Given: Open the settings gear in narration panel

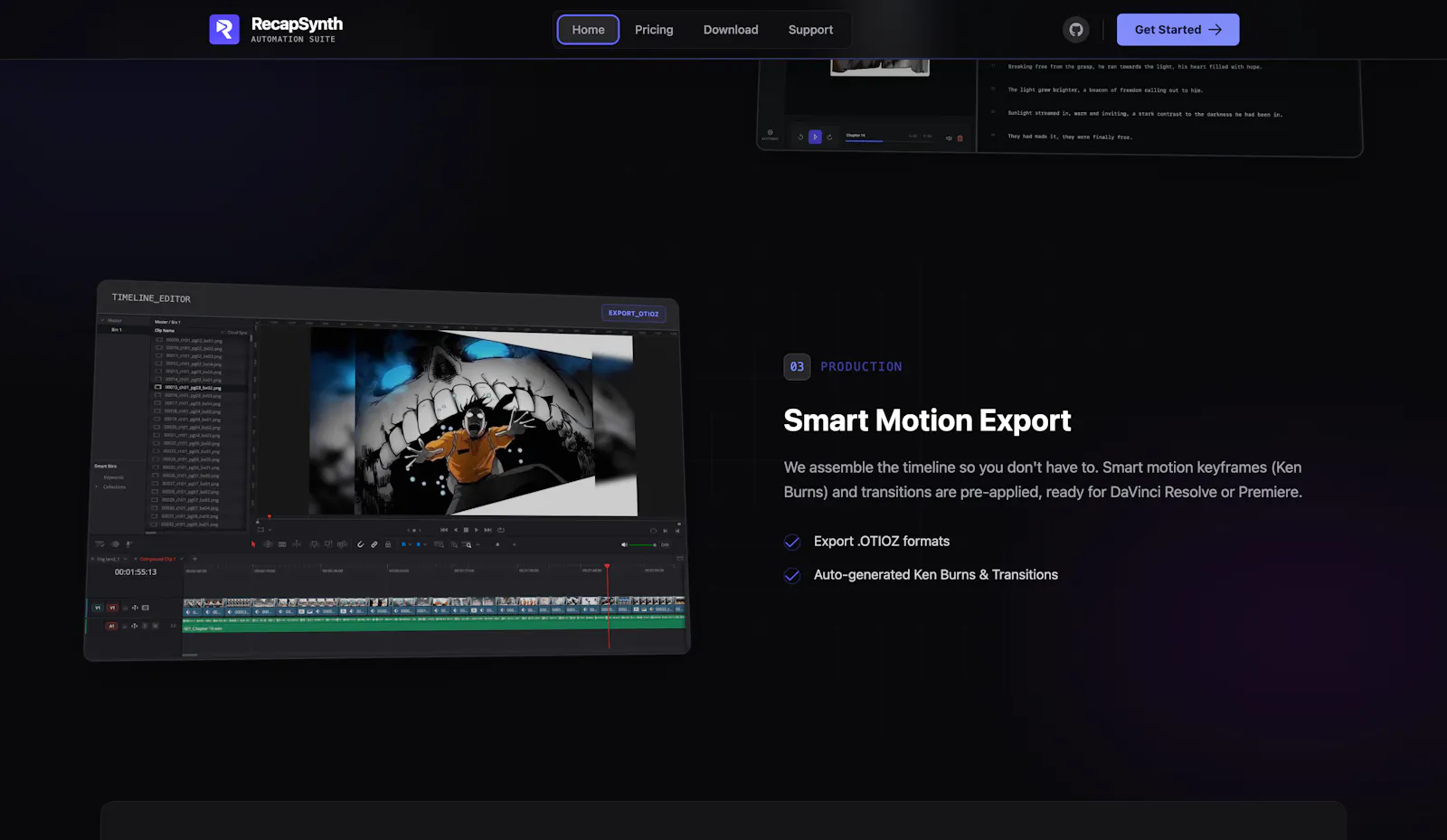Looking at the screenshot, I should 771,132.
